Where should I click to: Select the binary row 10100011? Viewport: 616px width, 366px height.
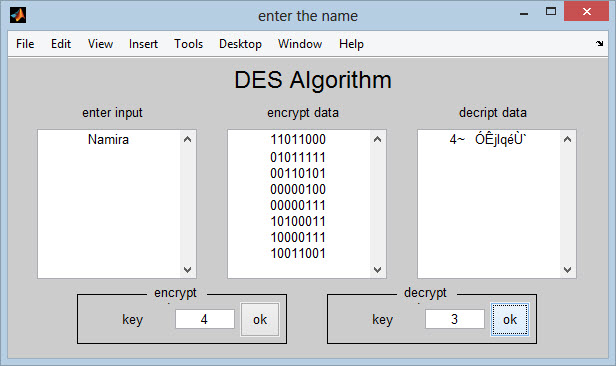click(298, 221)
